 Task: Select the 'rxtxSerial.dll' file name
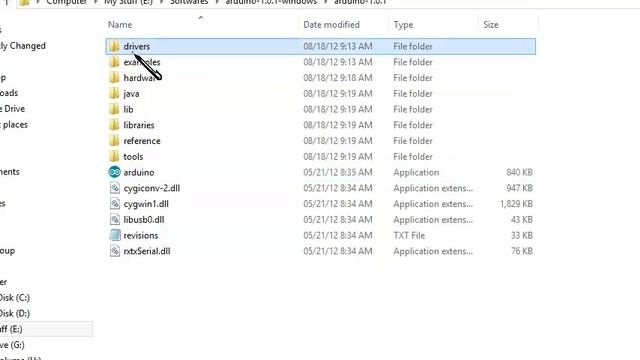[x=147, y=251]
